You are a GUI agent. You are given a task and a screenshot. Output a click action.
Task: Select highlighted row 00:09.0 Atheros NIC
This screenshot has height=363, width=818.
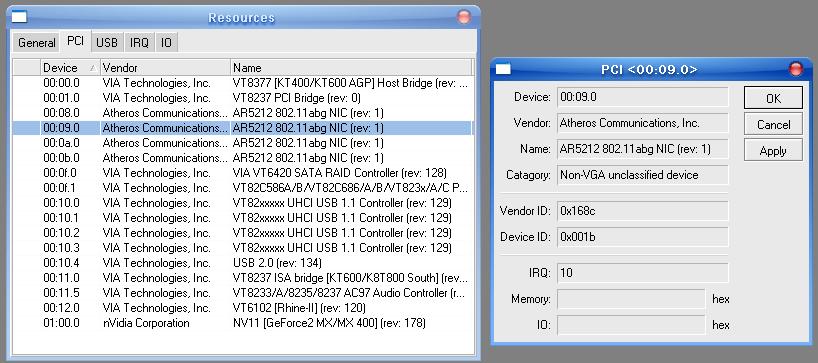pyautogui.click(x=243, y=128)
